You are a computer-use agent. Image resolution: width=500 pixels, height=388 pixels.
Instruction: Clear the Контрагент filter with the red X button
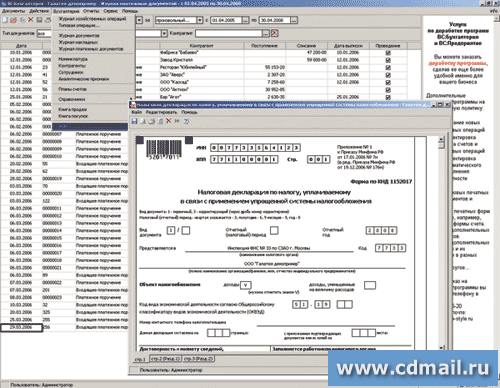pyautogui.click(x=274, y=33)
